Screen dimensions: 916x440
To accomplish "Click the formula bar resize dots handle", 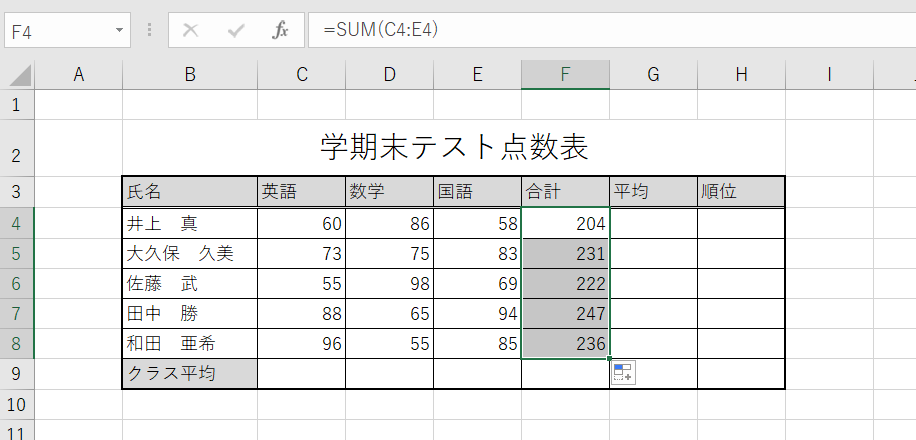I will [x=149, y=30].
